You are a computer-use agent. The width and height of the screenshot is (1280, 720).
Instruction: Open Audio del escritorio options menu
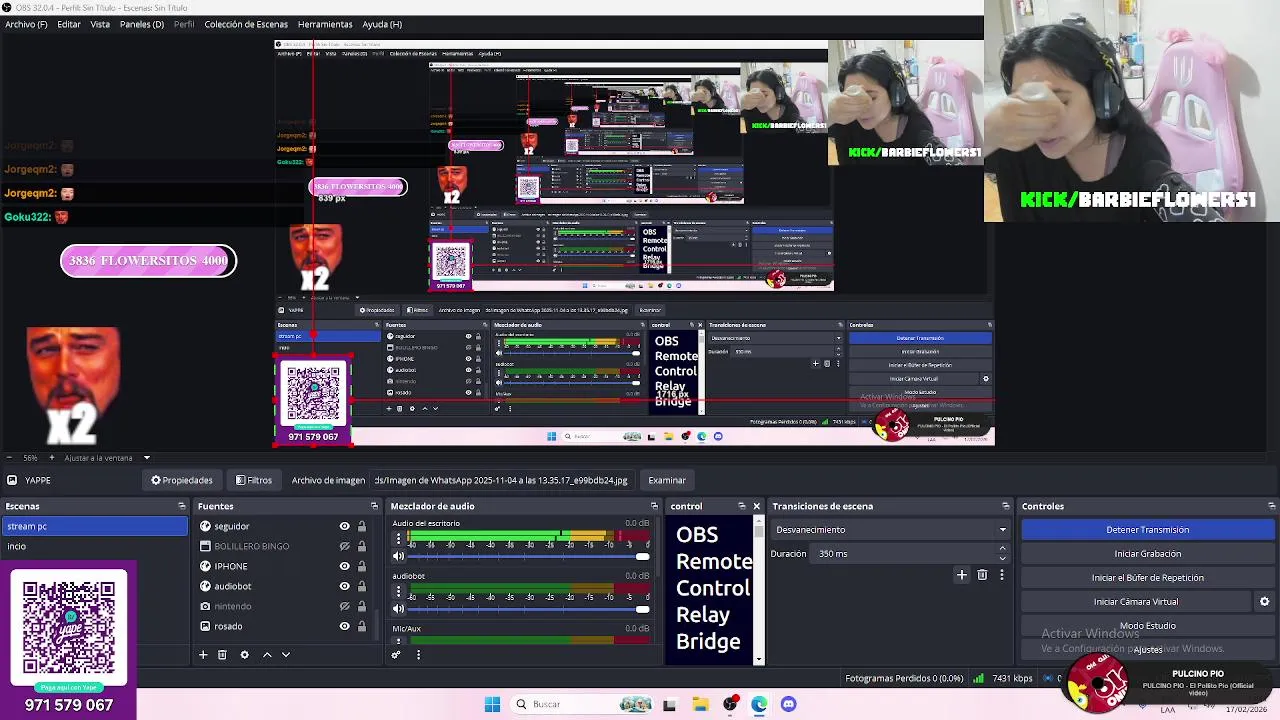pos(398,540)
